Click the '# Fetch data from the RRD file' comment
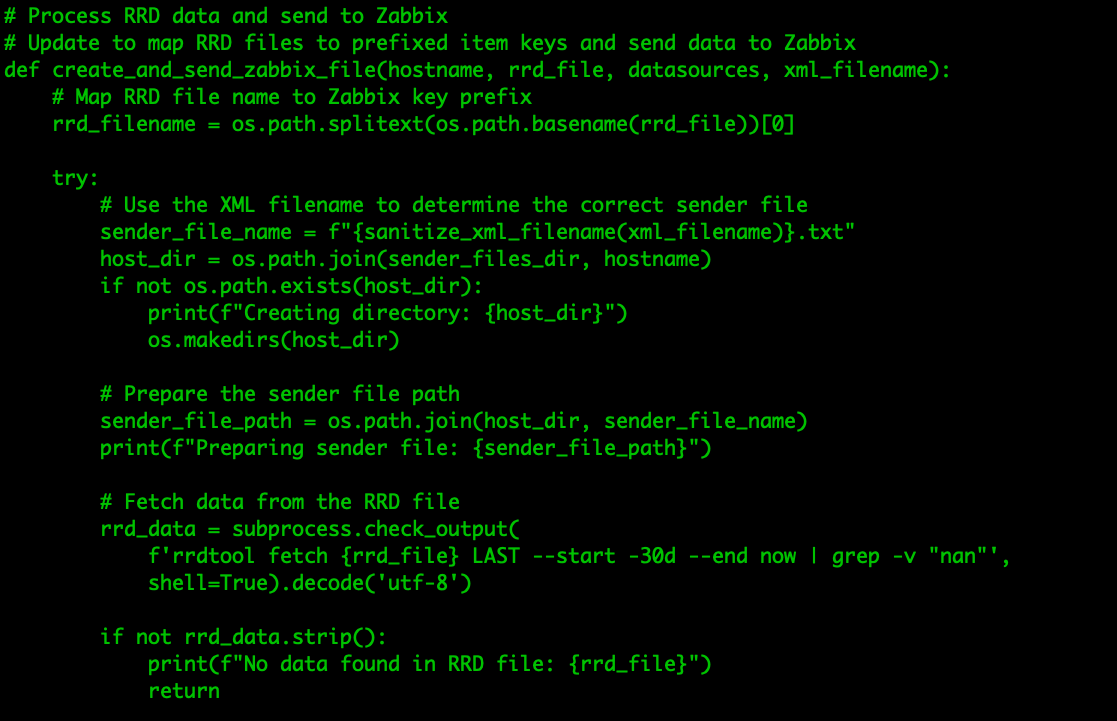This screenshot has height=721, width=1117. pyautogui.click(x=280, y=502)
